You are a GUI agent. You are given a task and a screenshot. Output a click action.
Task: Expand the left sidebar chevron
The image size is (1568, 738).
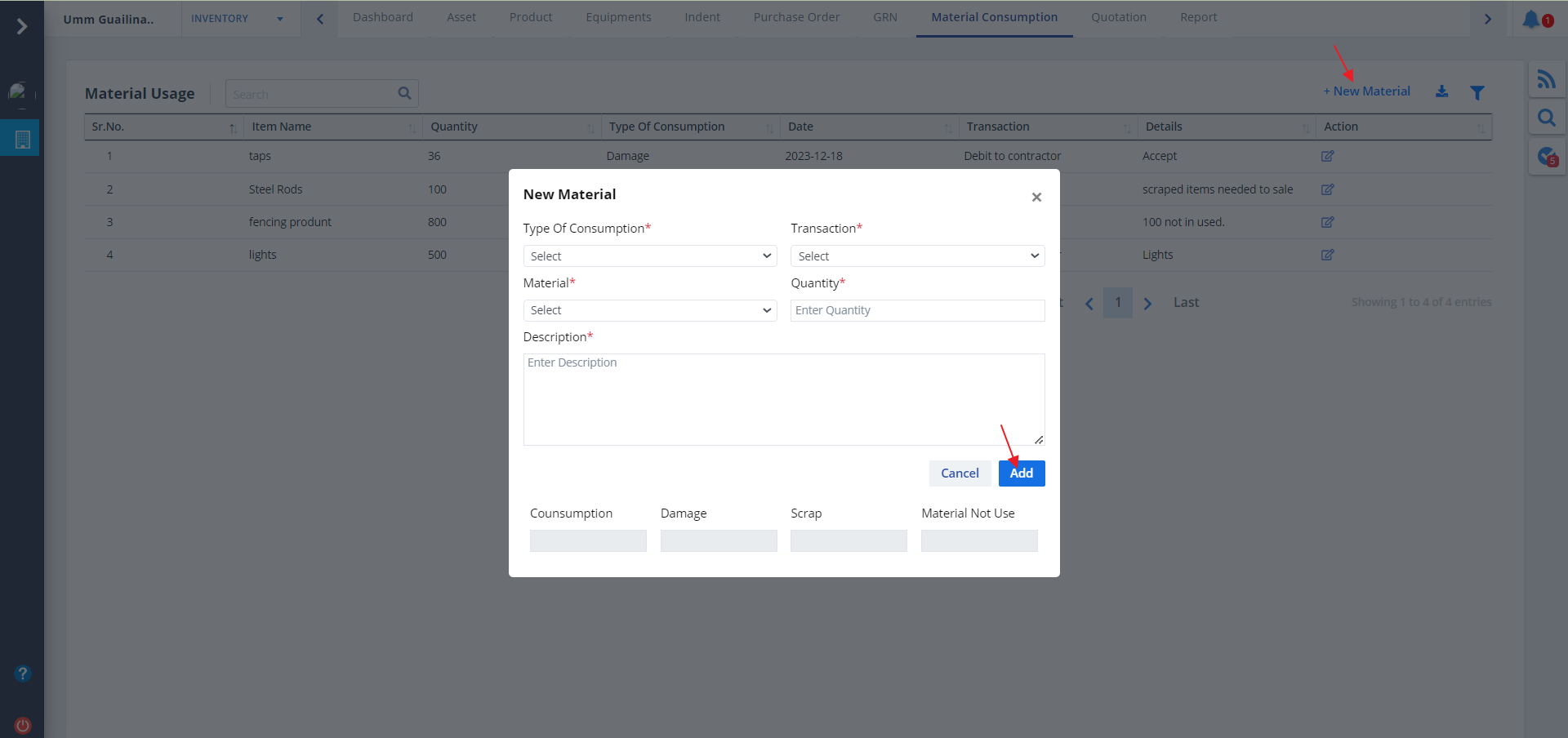[x=22, y=27]
